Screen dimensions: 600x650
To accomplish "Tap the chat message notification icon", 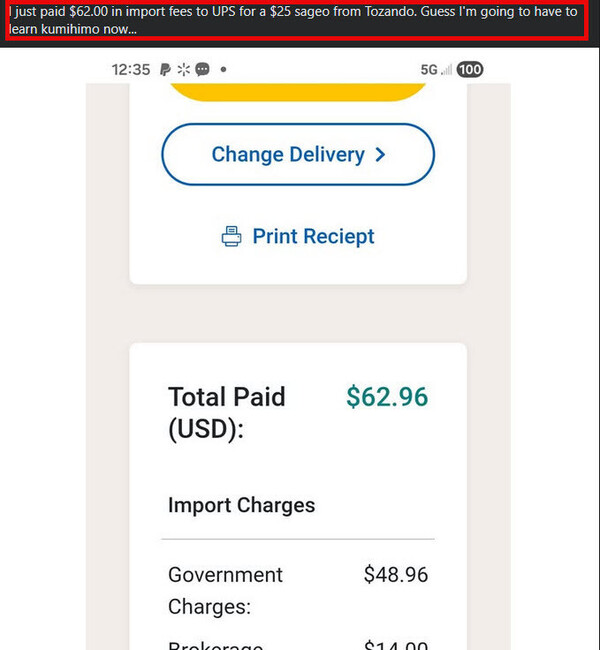I will [202, 70].
